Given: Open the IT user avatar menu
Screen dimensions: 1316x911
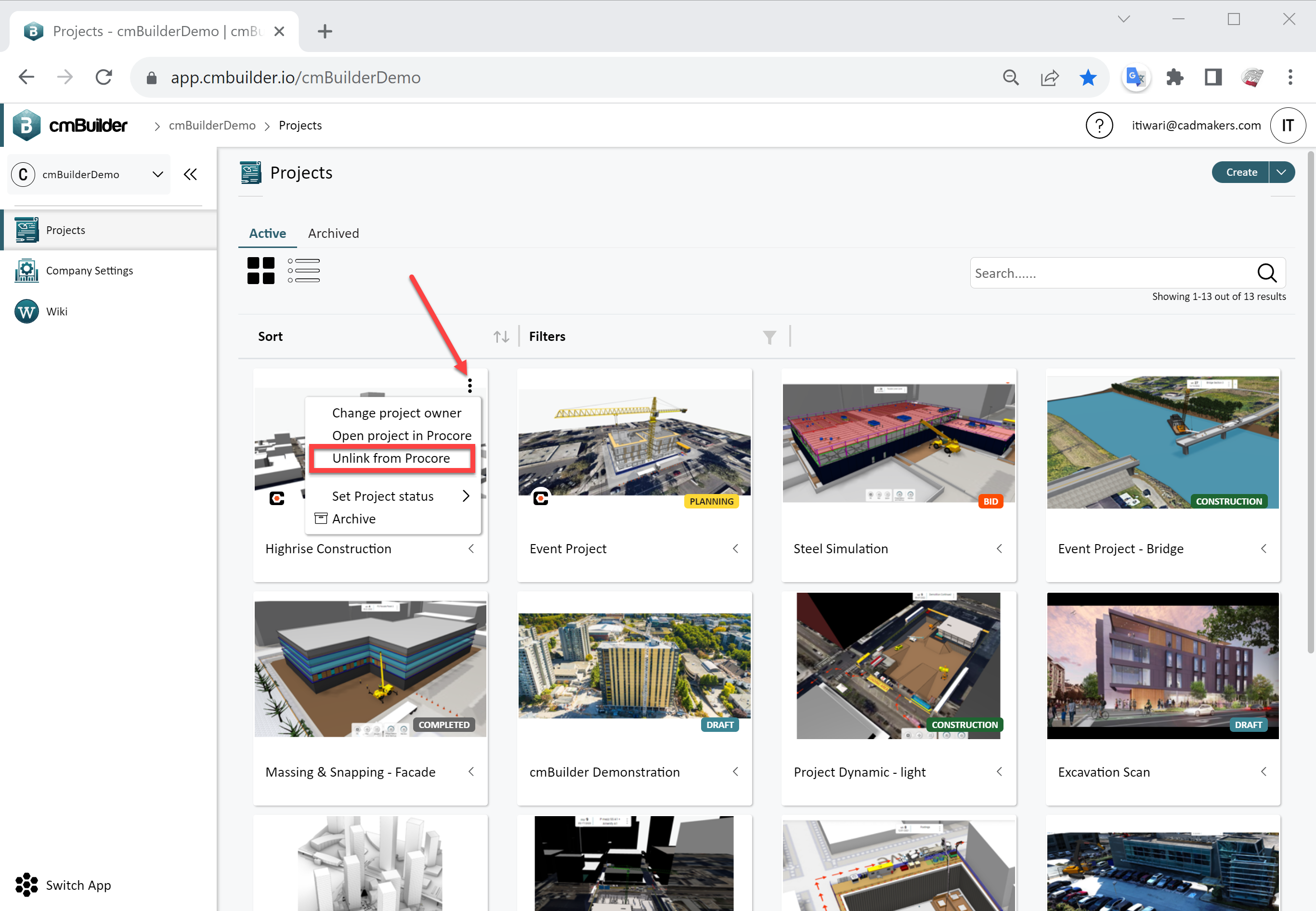Looking at the screenshot, I should pos(1288,125).
